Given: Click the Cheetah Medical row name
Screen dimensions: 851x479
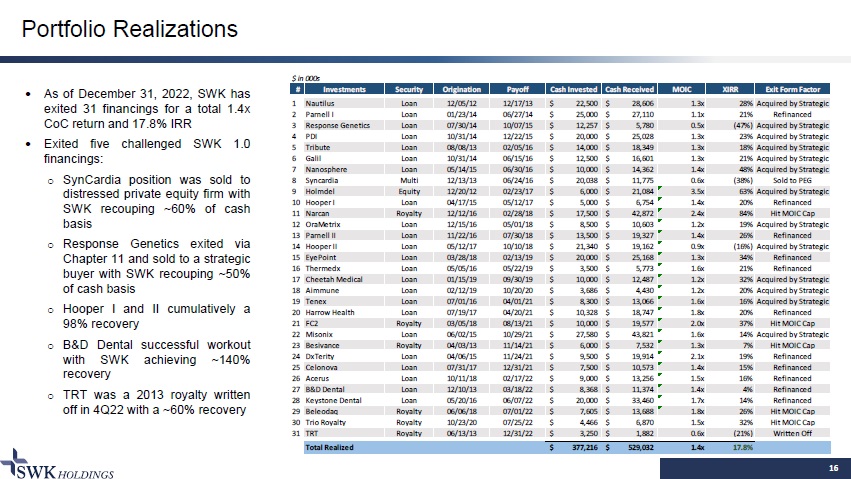Looking at the screenshot, I should click(333, 279).
